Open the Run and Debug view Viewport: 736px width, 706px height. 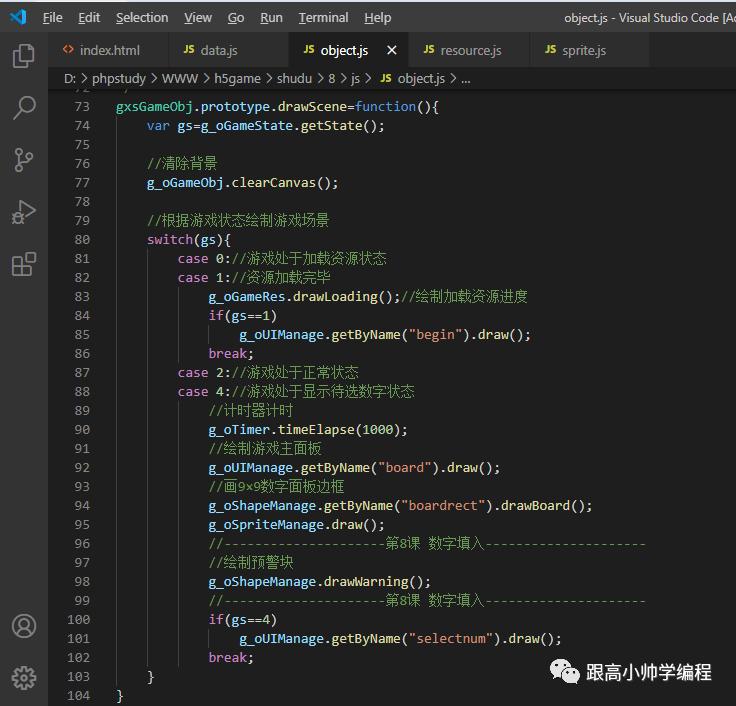(x=23, y=212)
